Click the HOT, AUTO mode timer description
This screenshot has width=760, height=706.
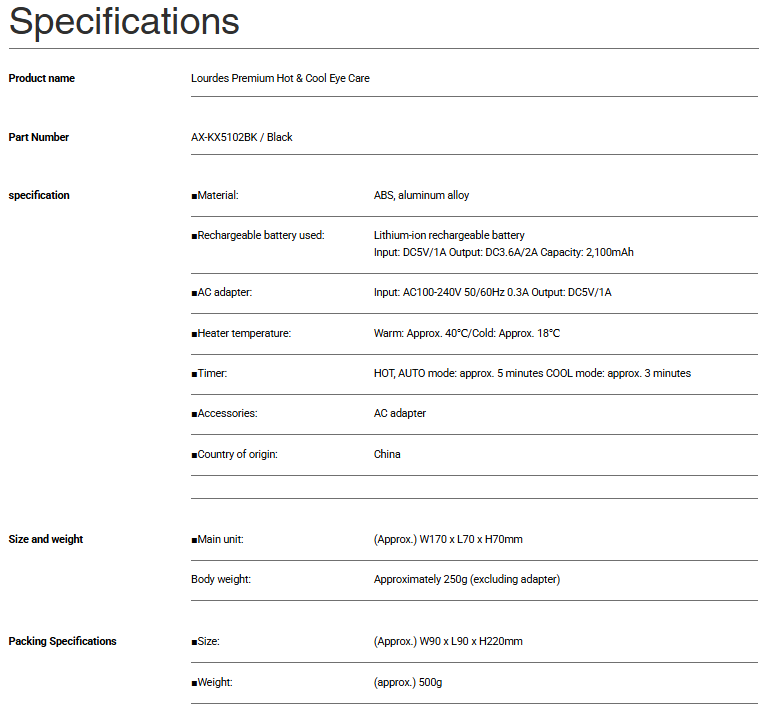(x=532, y=374)
